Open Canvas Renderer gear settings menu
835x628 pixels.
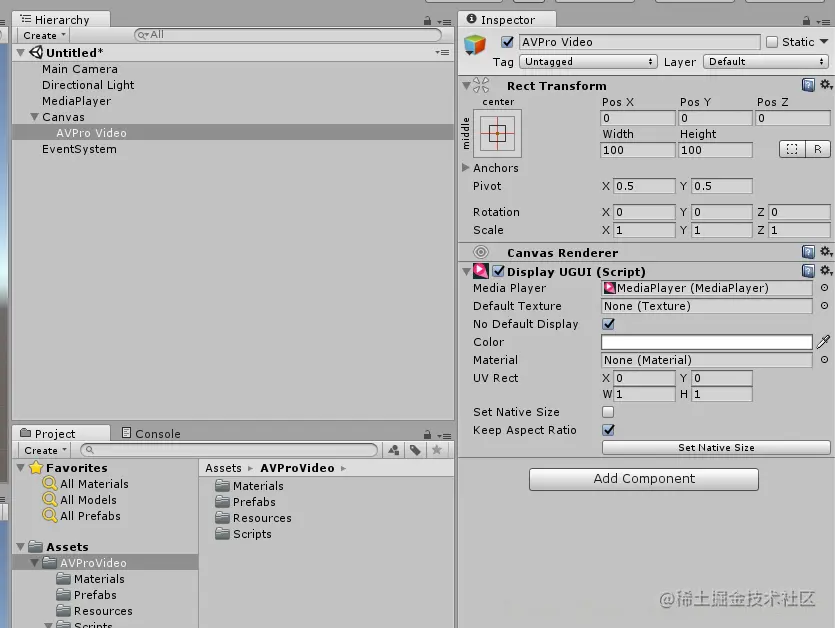coord(825,251)
